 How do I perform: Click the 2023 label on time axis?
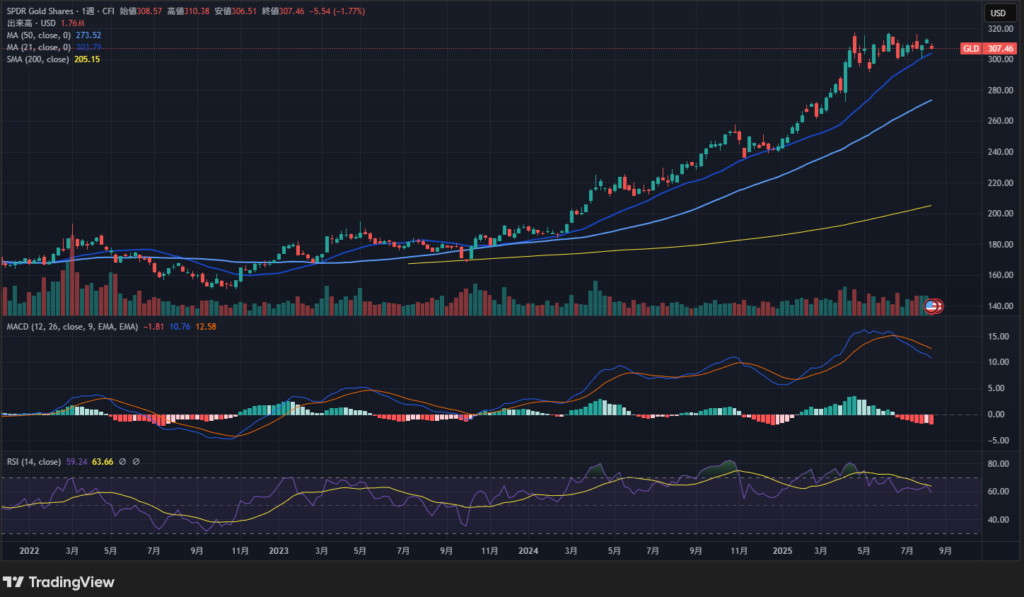[279, 551]
